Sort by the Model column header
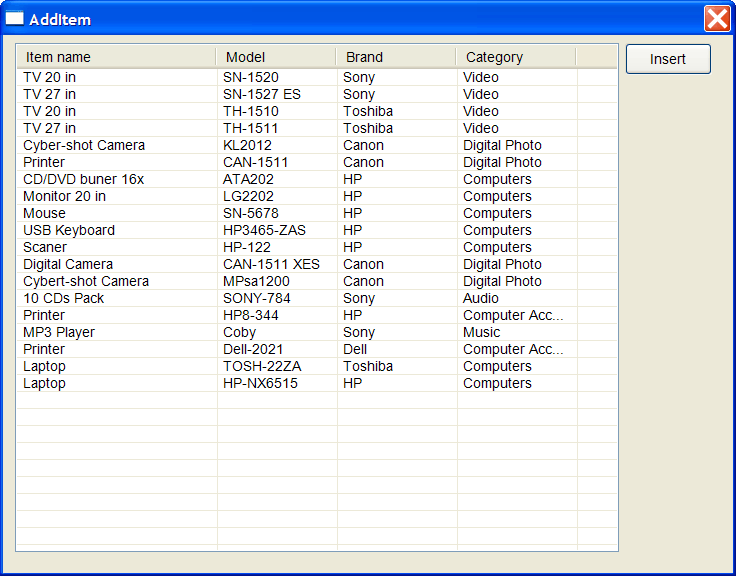Screen dimensions: 736x576 coord(276,57)
